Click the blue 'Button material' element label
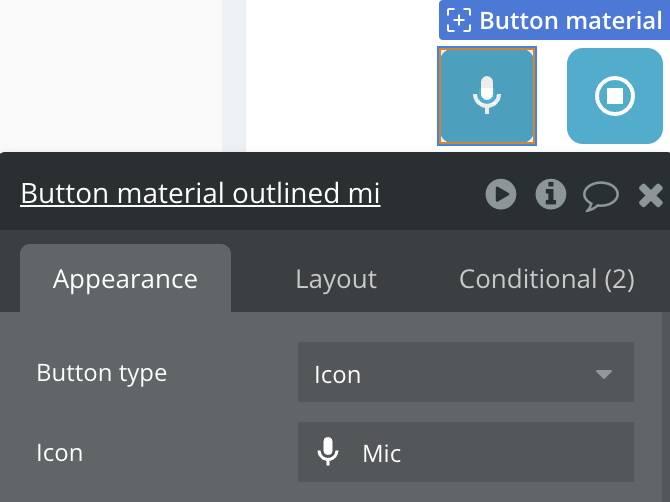The height and width of the screenshot is (502, 670). click(x=570, y=20)
